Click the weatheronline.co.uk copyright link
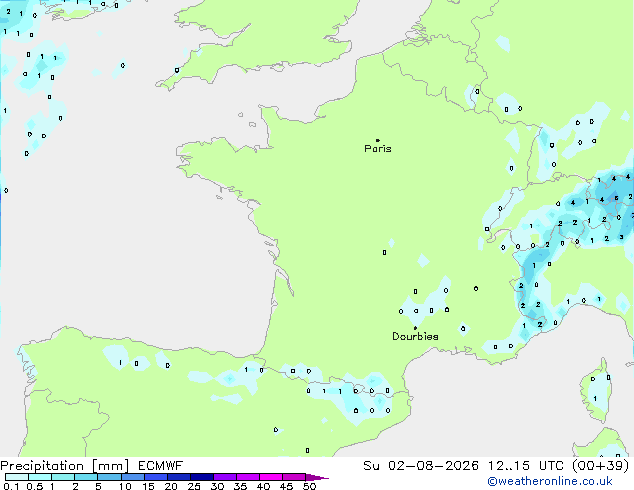This screenshot has height=490, width=634. [x=550, y=481]
